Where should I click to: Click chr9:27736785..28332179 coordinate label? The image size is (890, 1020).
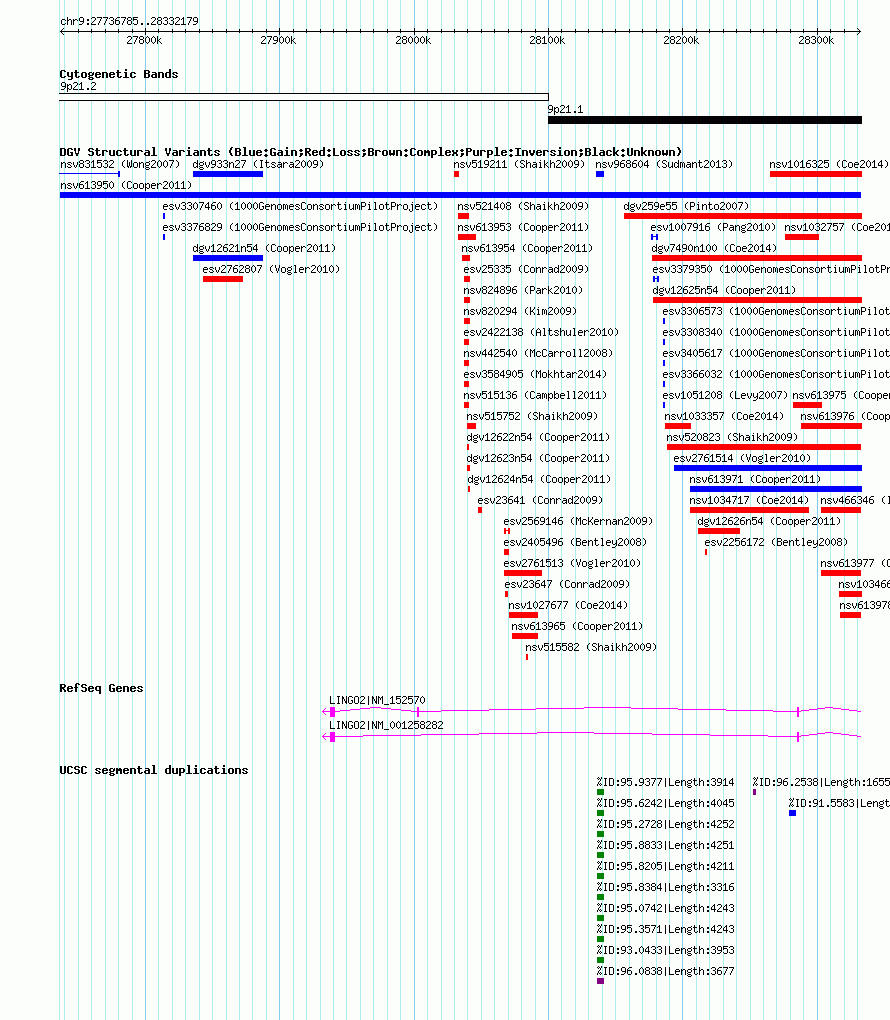click(x=129, y=21)
